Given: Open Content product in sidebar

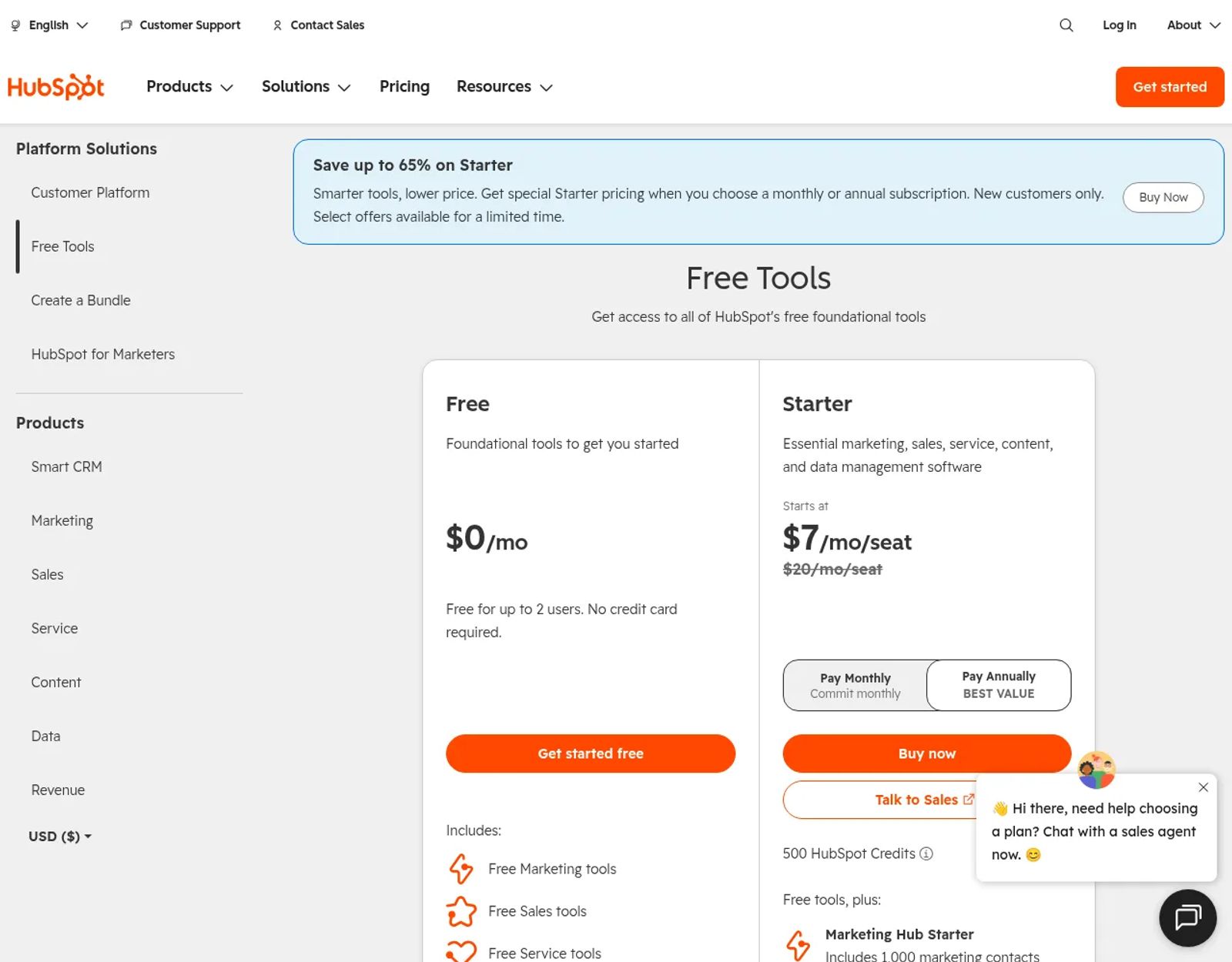Looking at the screenshot, I should click(x=56, y=683).
